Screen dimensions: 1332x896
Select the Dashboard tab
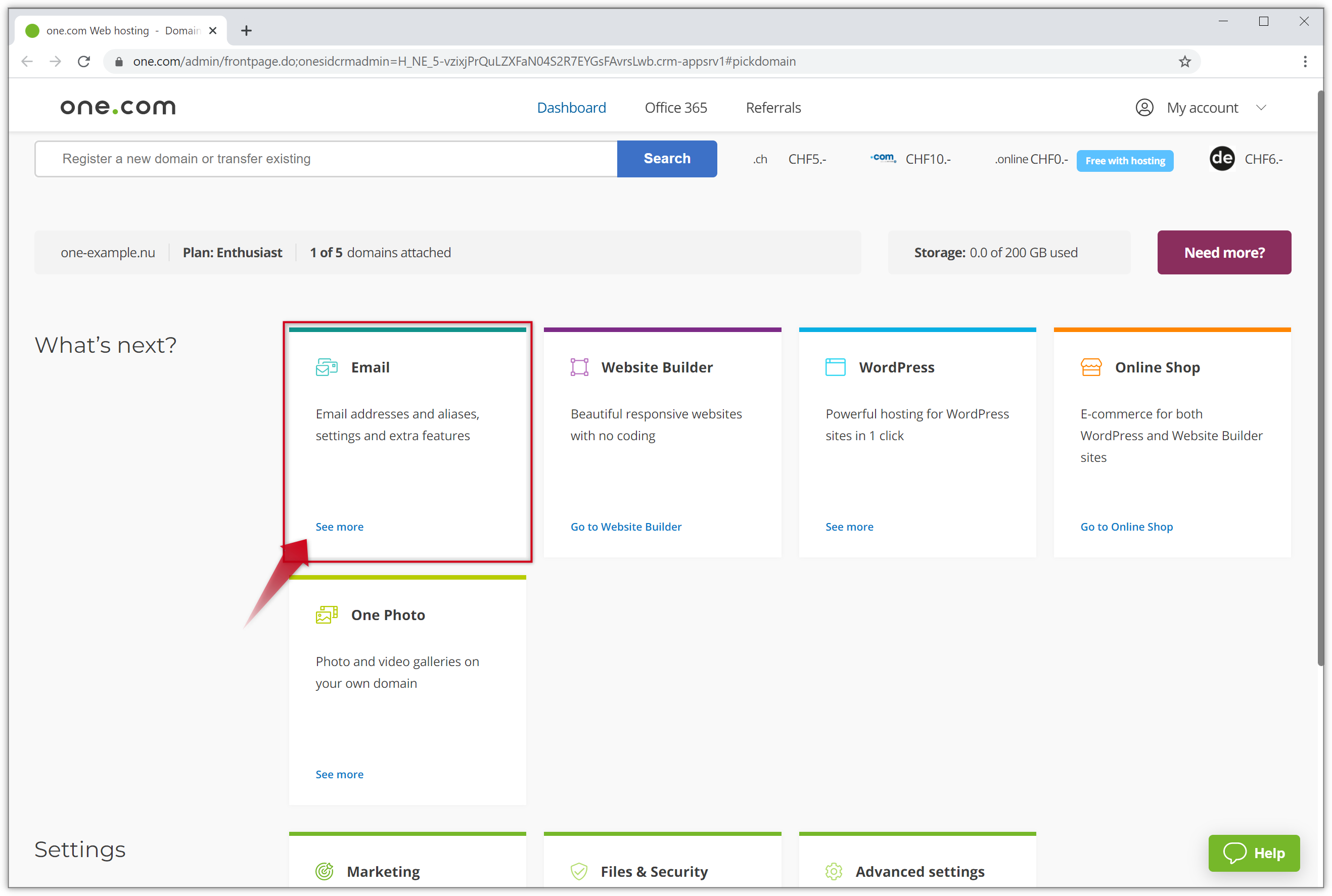pyautogui.click(x=571, y=107)
